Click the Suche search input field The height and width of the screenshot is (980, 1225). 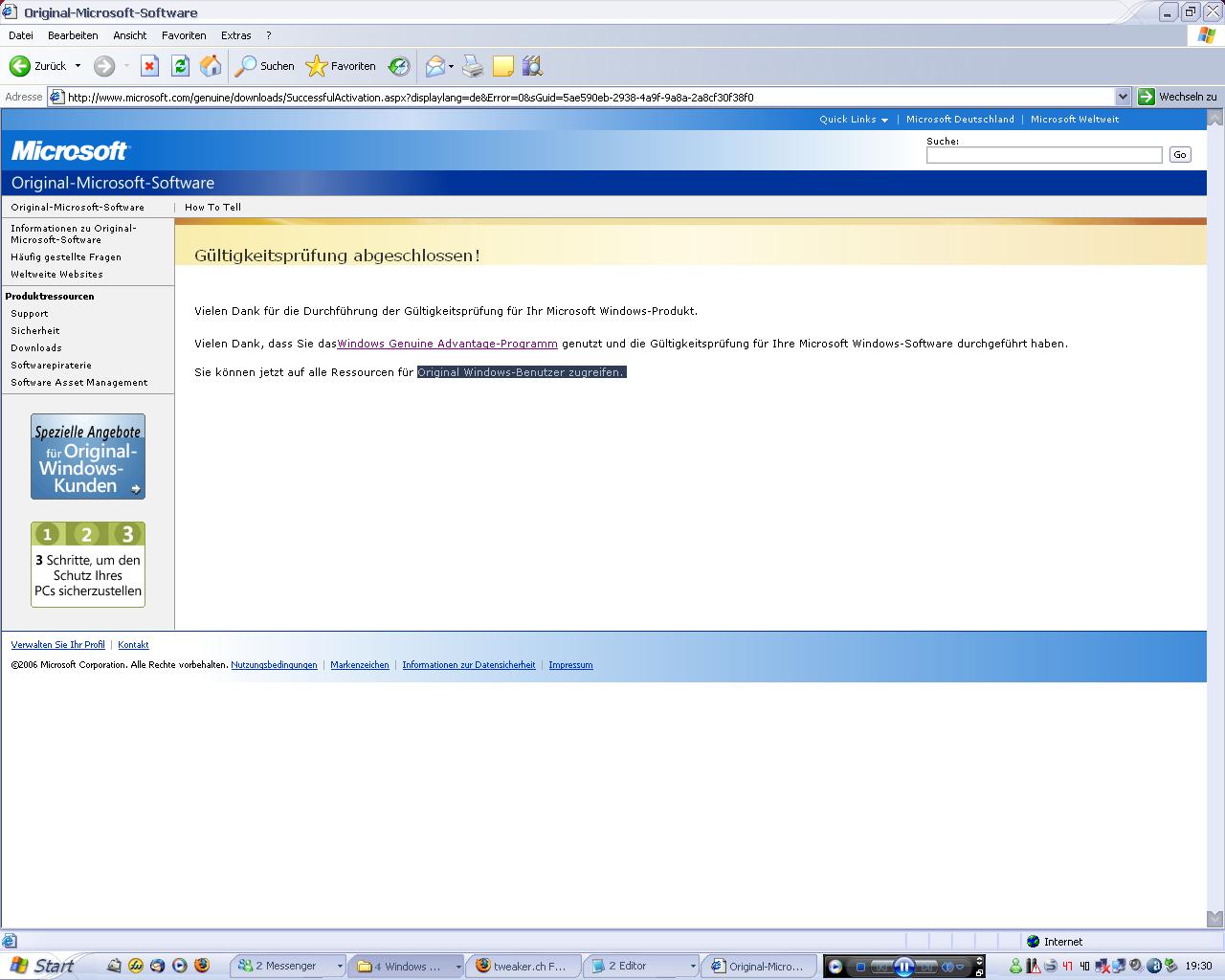click(1043, 155)
